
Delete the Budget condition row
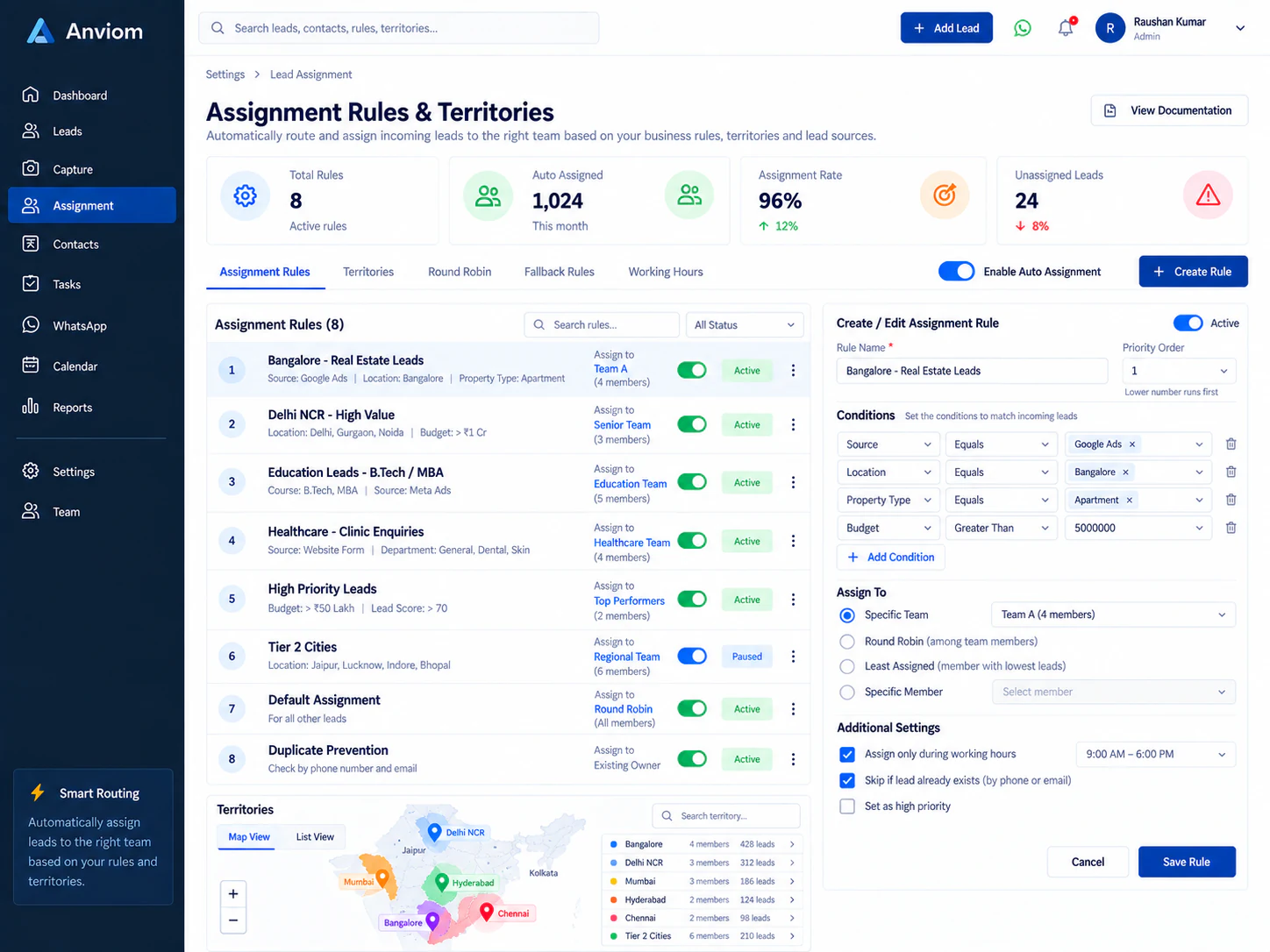[x=1231, y=528]
